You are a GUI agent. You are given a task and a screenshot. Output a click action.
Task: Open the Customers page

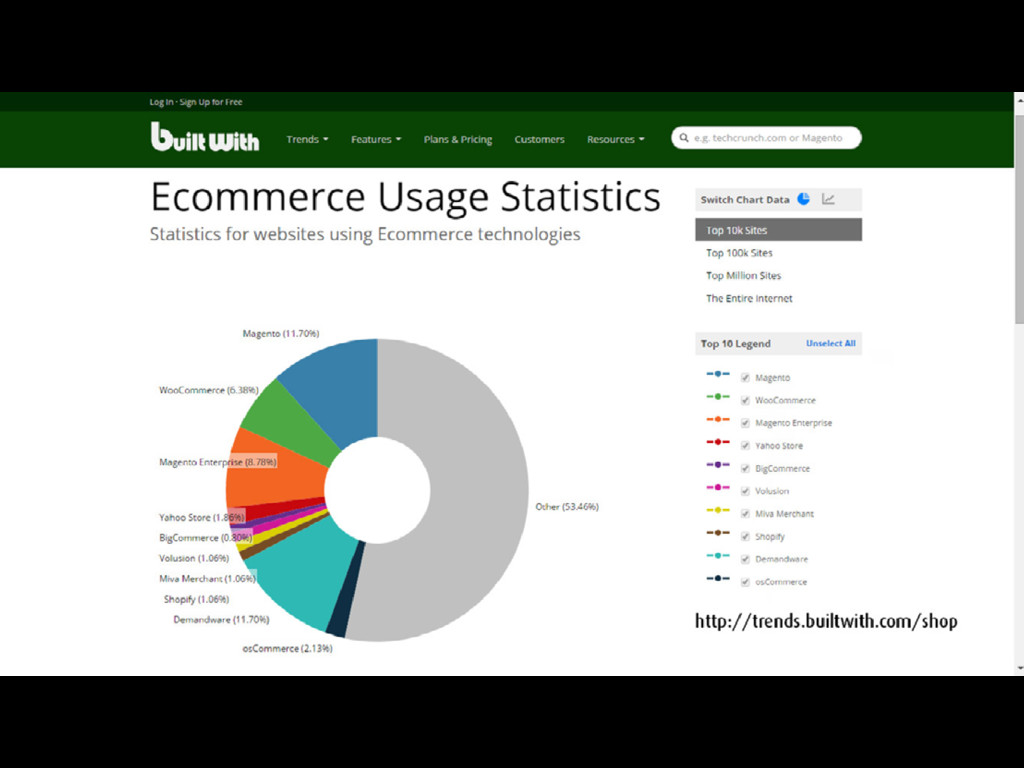[539, 139]
